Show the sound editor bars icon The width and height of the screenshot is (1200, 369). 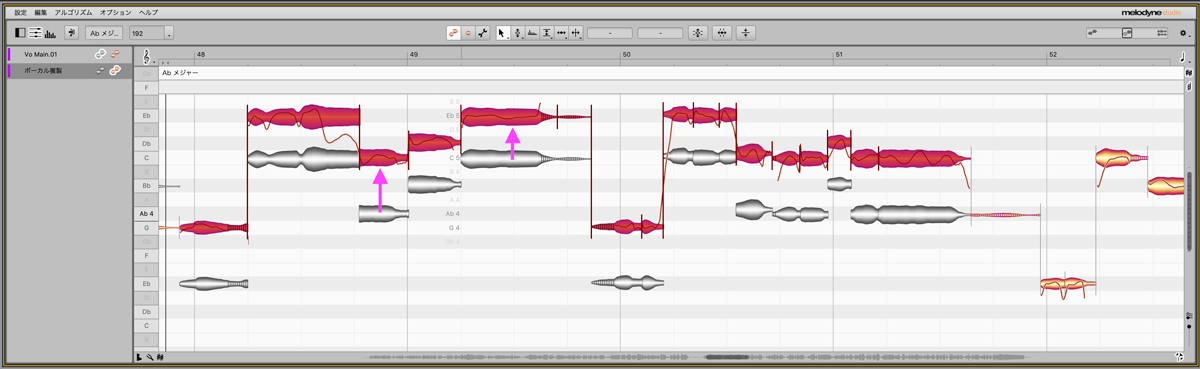click(50, 33)
